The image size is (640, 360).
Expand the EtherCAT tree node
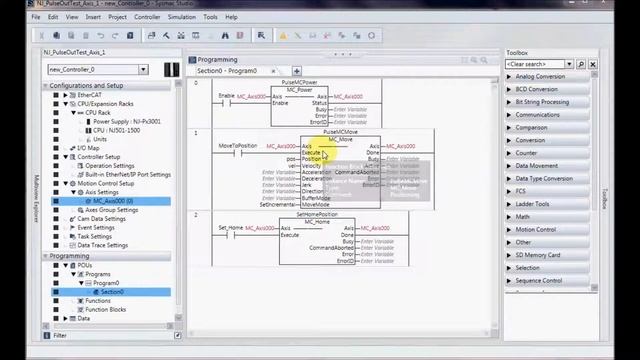pyautogui.click(x=65, y=95)
